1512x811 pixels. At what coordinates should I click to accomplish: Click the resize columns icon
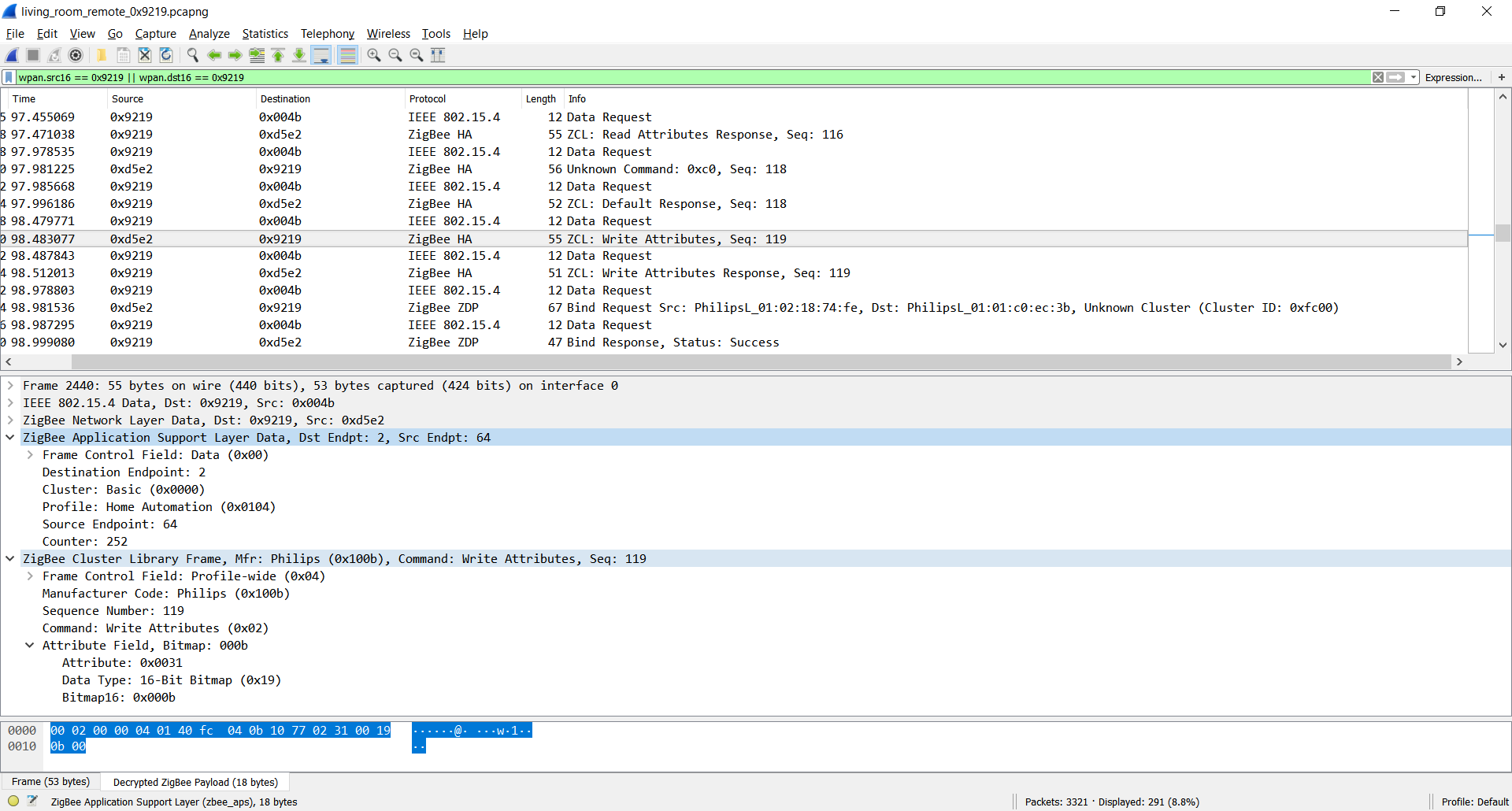[438, 55]
